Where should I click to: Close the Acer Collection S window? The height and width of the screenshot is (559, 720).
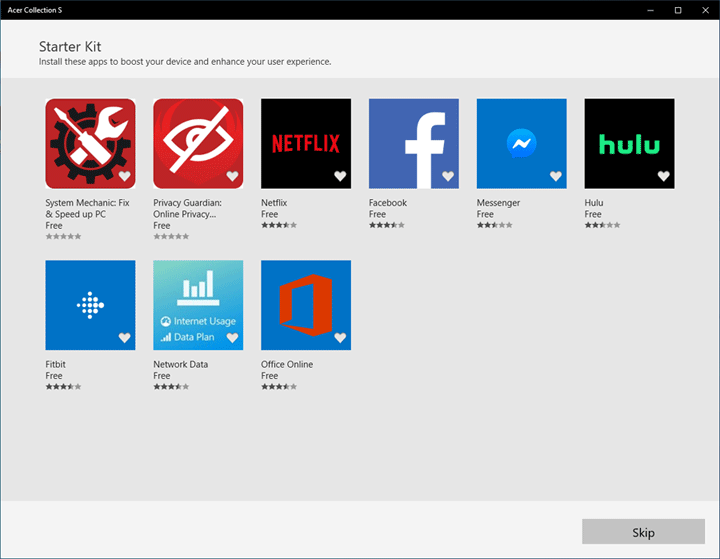[705, 10]
